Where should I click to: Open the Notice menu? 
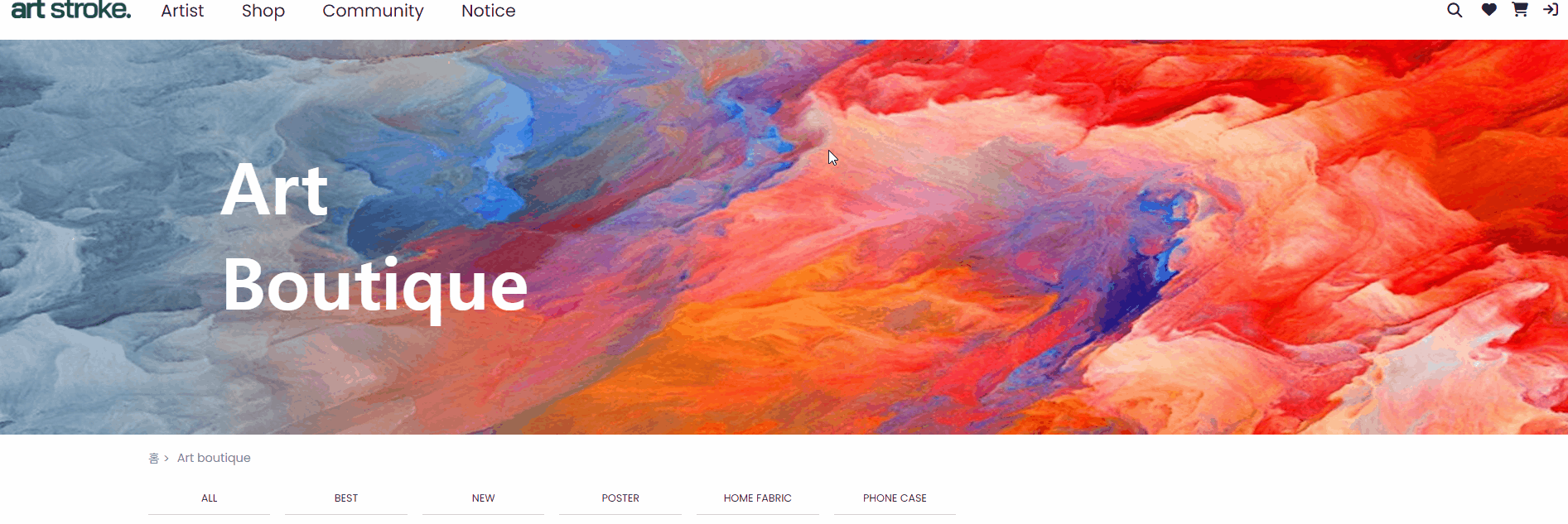point(489,11)
